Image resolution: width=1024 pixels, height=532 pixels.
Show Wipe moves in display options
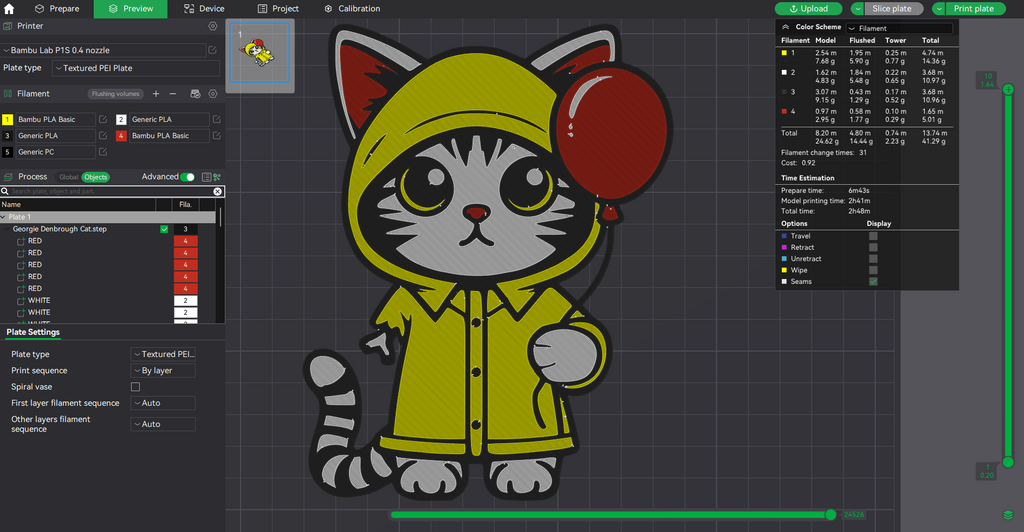tap(873, 270)
